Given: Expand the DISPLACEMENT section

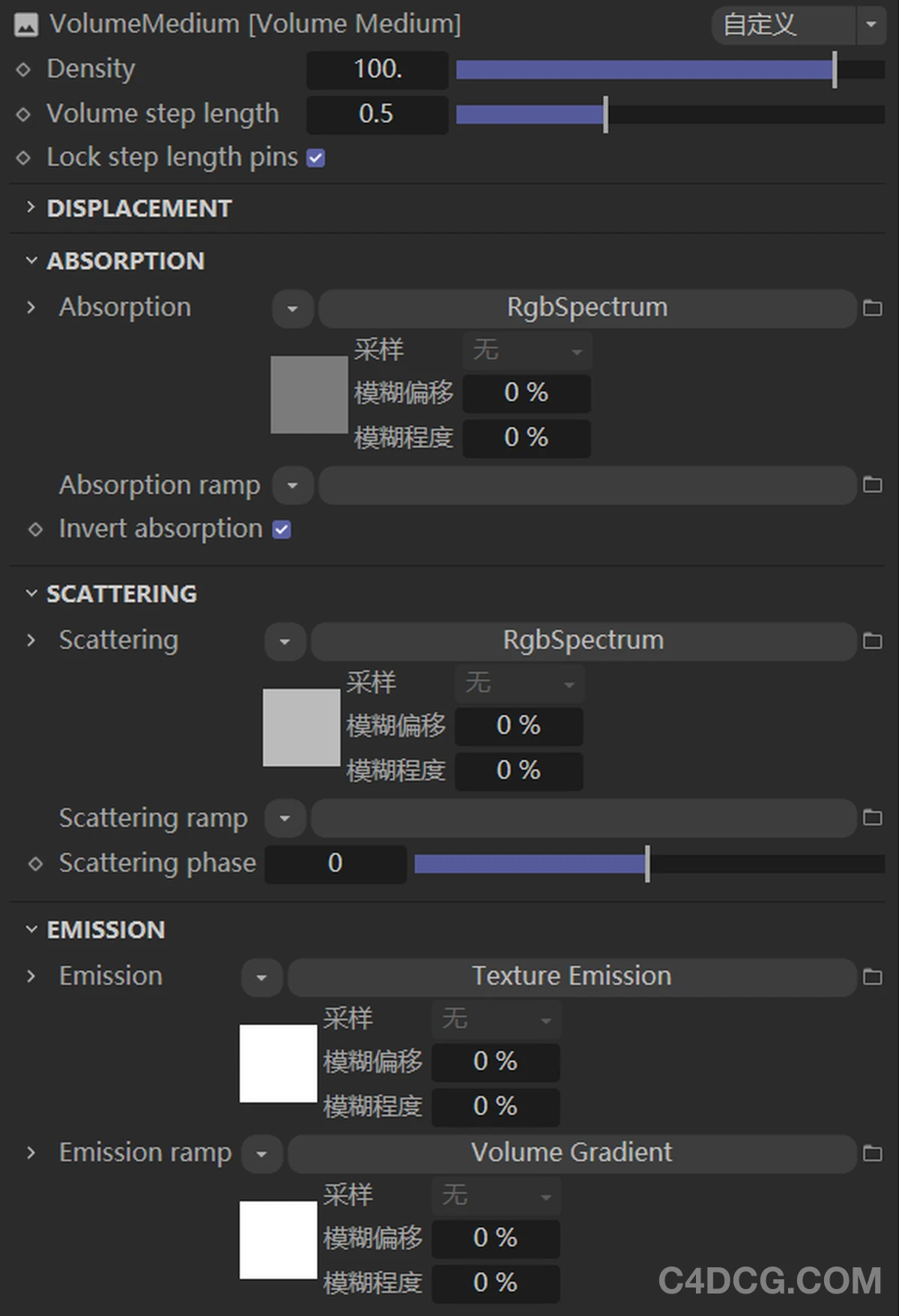Looking at the screenshot, I should pyautogui.click(x=31, y=208).
